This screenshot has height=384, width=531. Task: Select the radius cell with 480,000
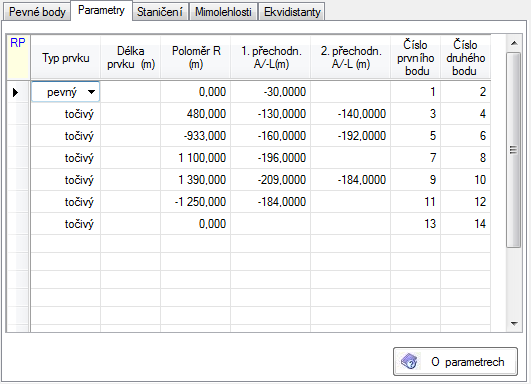click(x=195, y=114)
